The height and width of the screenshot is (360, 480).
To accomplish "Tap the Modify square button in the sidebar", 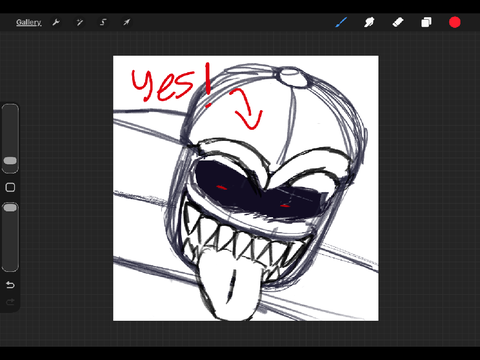I will (10, 187).
